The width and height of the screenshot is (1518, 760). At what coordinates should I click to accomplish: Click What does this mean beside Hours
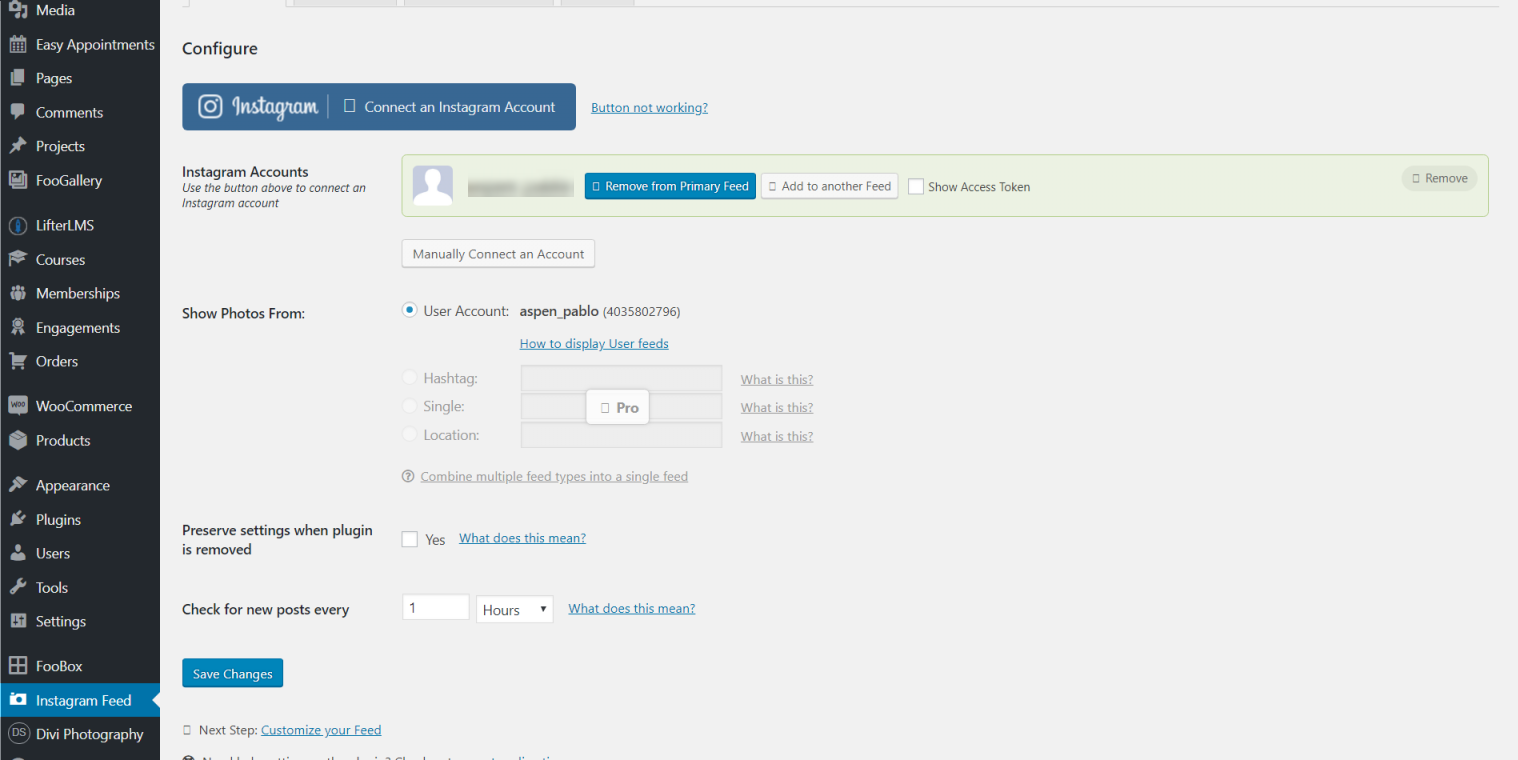(x=632, y=608)
